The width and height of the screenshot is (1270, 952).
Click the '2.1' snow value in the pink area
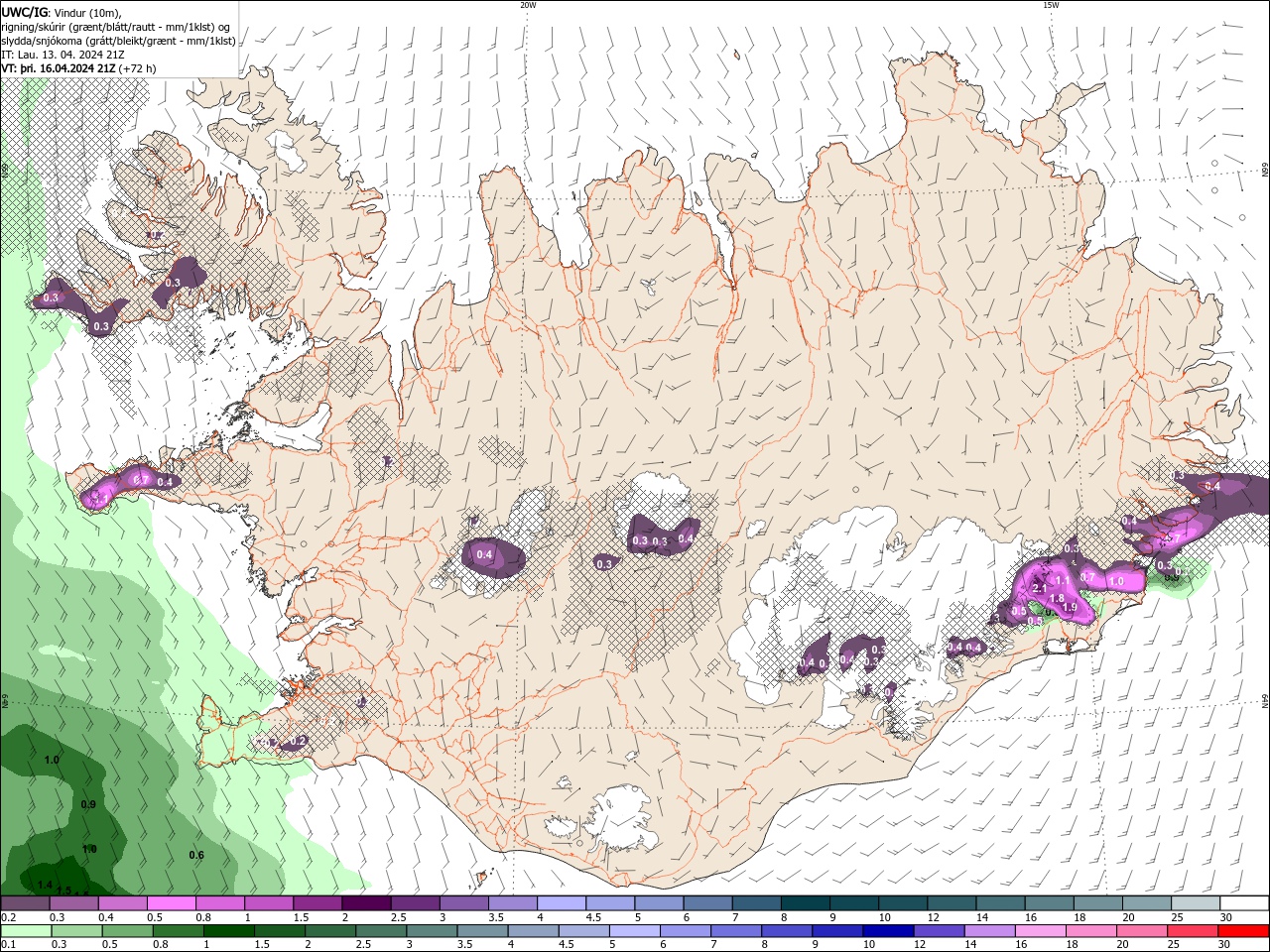1040,588
